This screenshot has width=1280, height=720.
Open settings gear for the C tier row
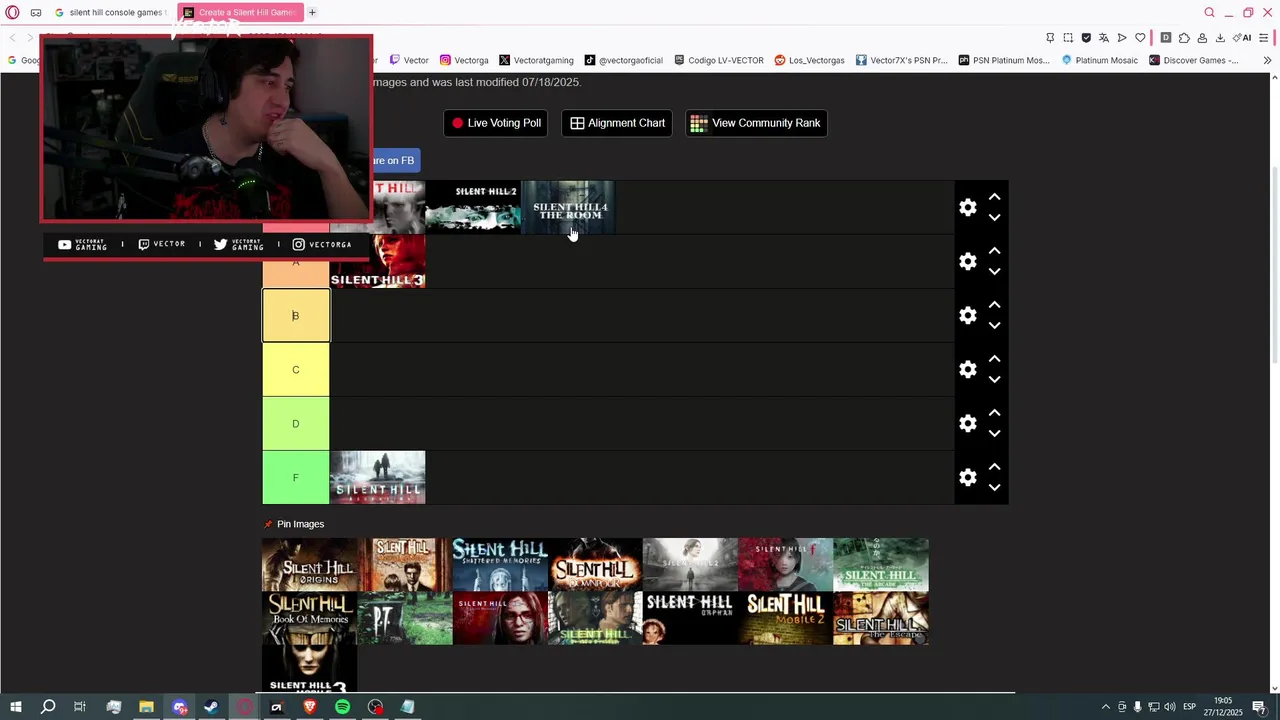point(967,370)
